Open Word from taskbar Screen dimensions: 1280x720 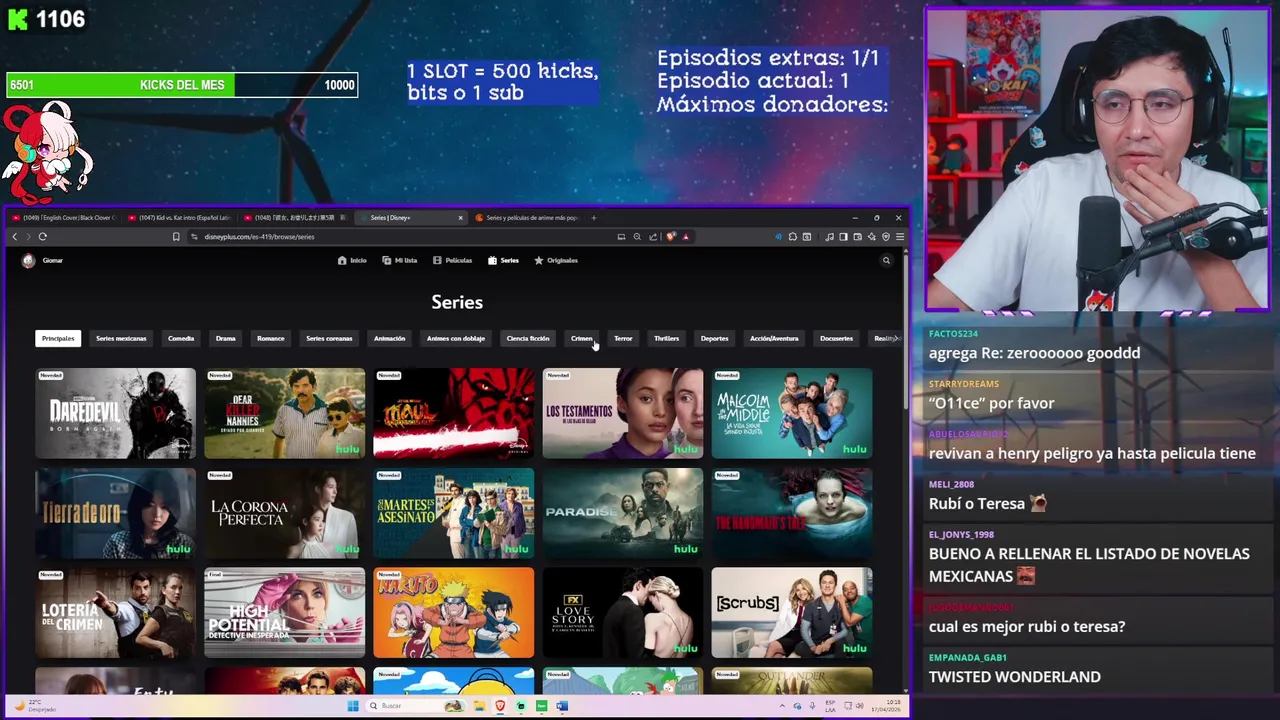point(561,706)
